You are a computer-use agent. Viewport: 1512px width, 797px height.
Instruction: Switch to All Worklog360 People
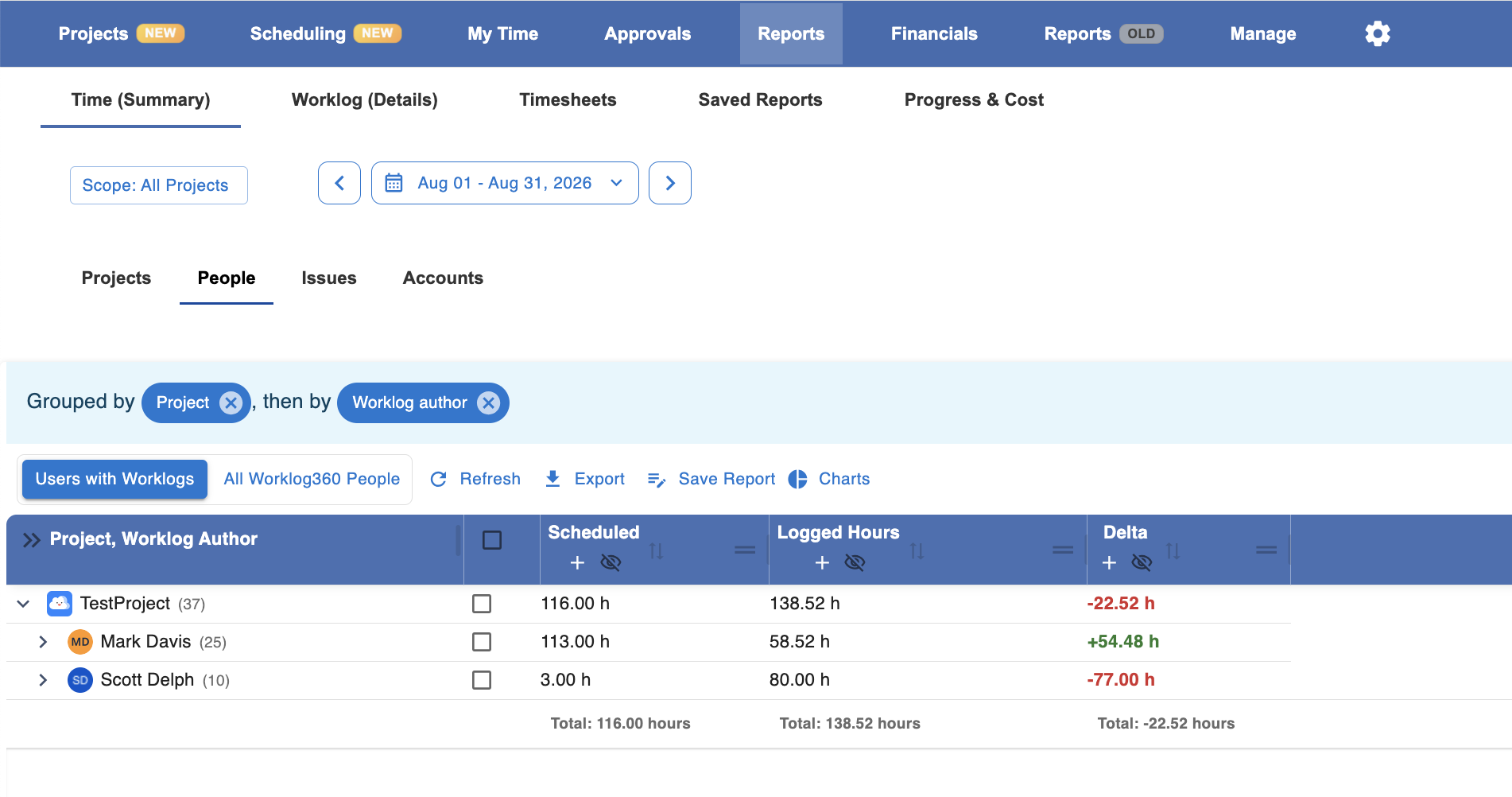312,479
